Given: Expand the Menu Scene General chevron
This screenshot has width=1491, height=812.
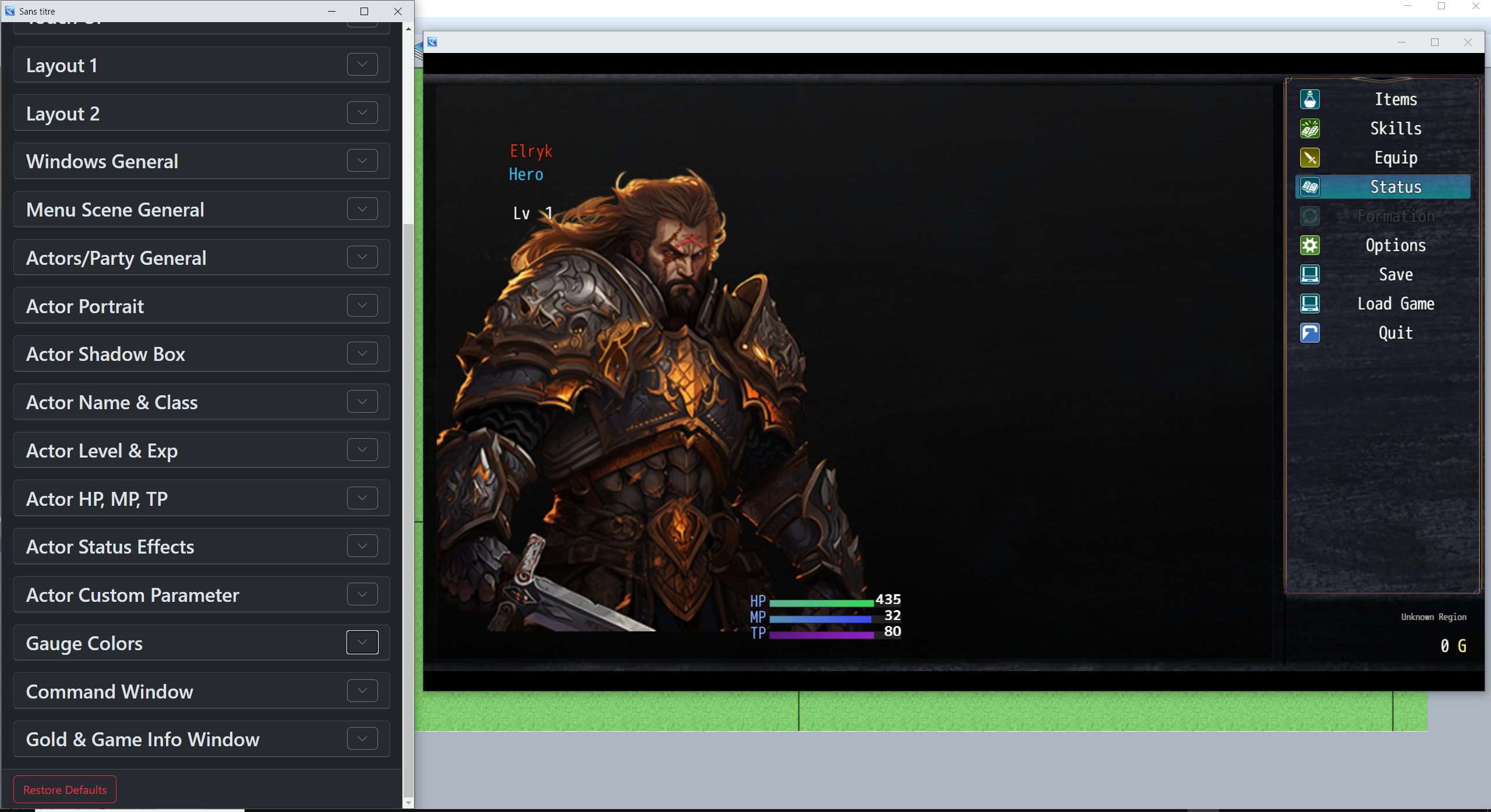Looking at the screenshot, I should (x=362, y=209).
